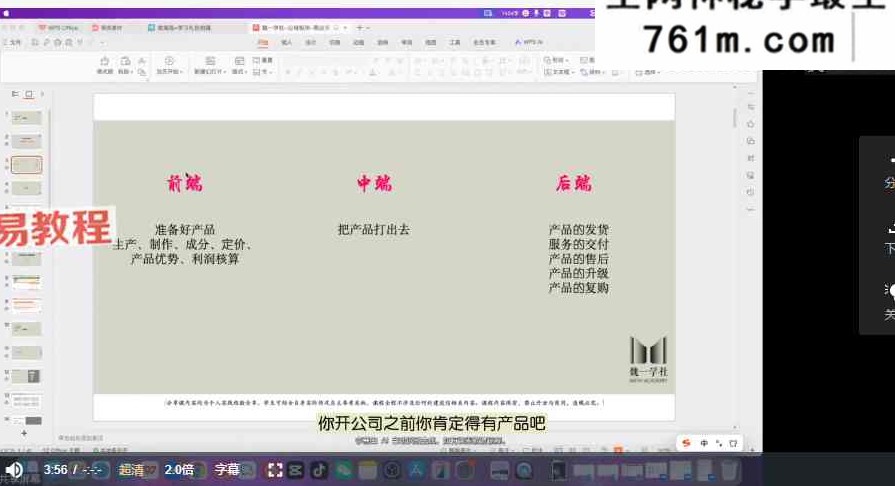This screenshot has height=486, width=895.
Task: Add a new slide with the plus below thumbnails
Action: coord(24,433)
